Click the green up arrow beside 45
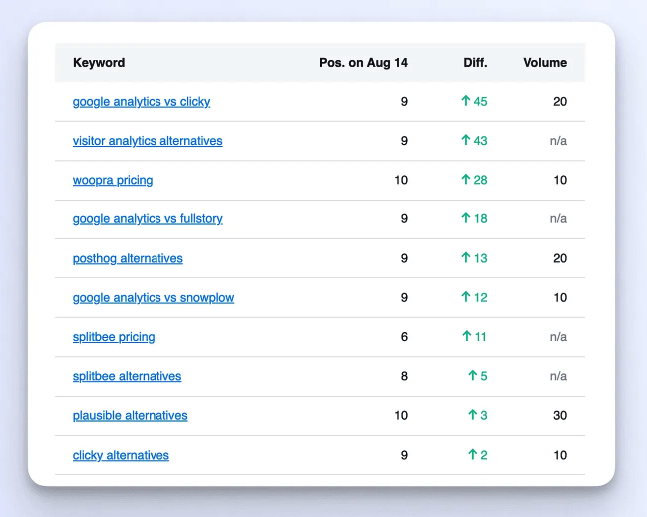Screen dimensions: 647x517 tap(465, 101)
